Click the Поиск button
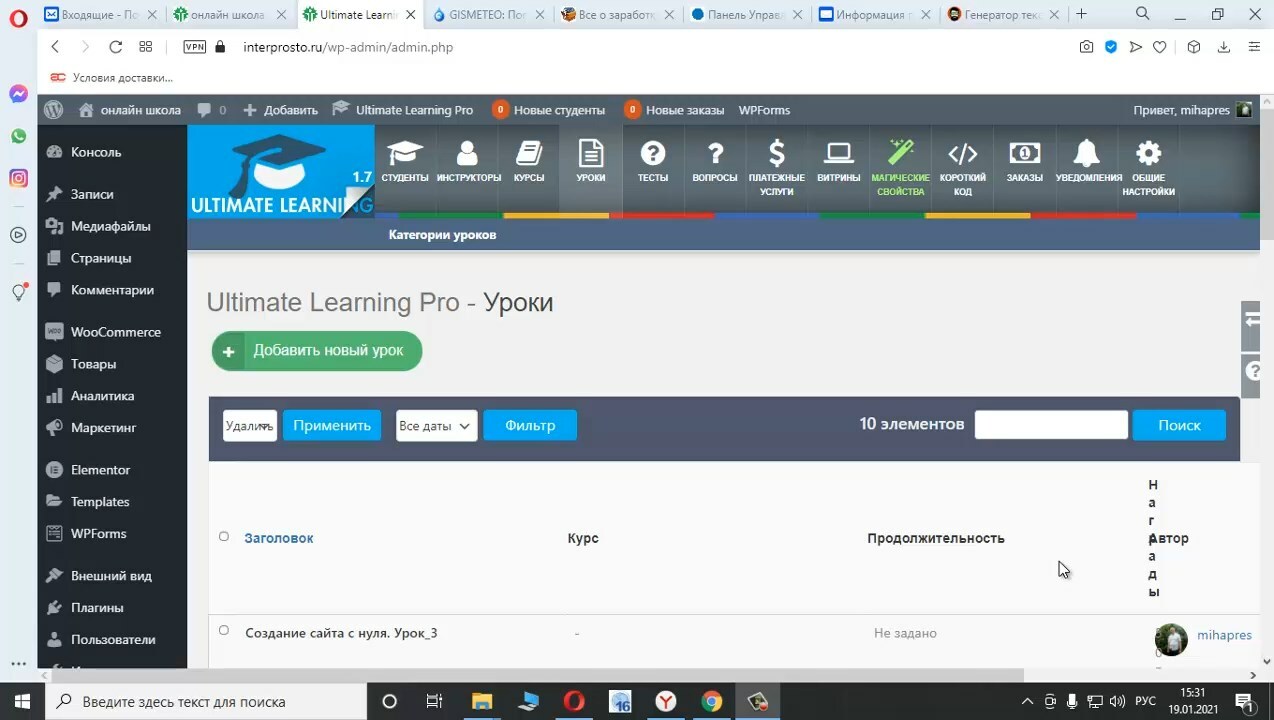Screen dimensions: 1274x720 (1179, 425)
